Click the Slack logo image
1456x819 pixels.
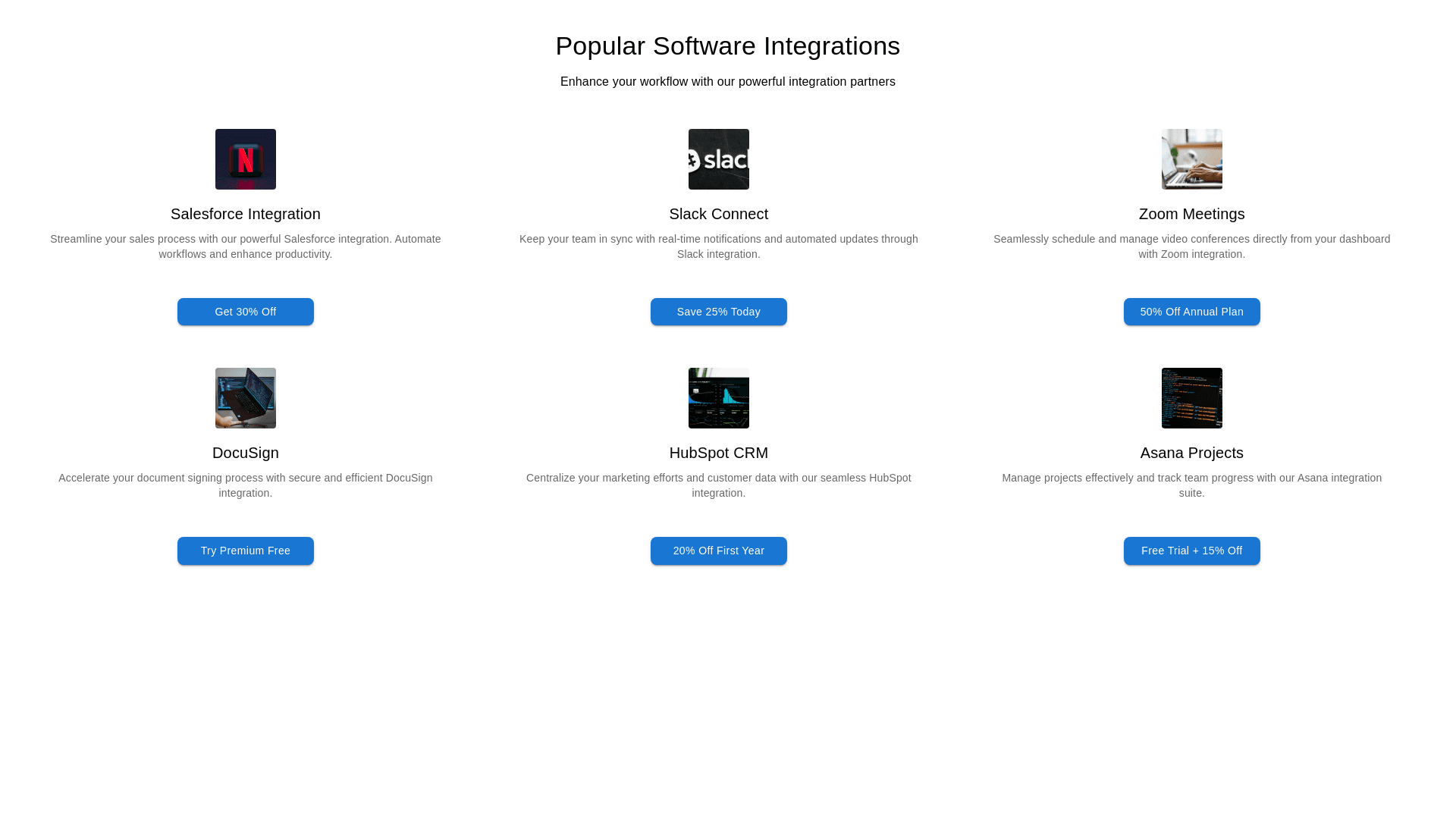tap(718, 159)
